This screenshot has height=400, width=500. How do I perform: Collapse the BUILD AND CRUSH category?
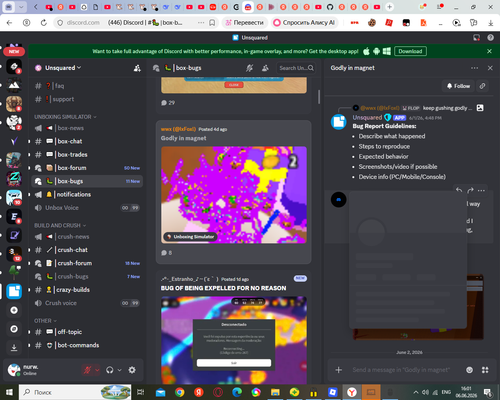(x=60, y=226)
